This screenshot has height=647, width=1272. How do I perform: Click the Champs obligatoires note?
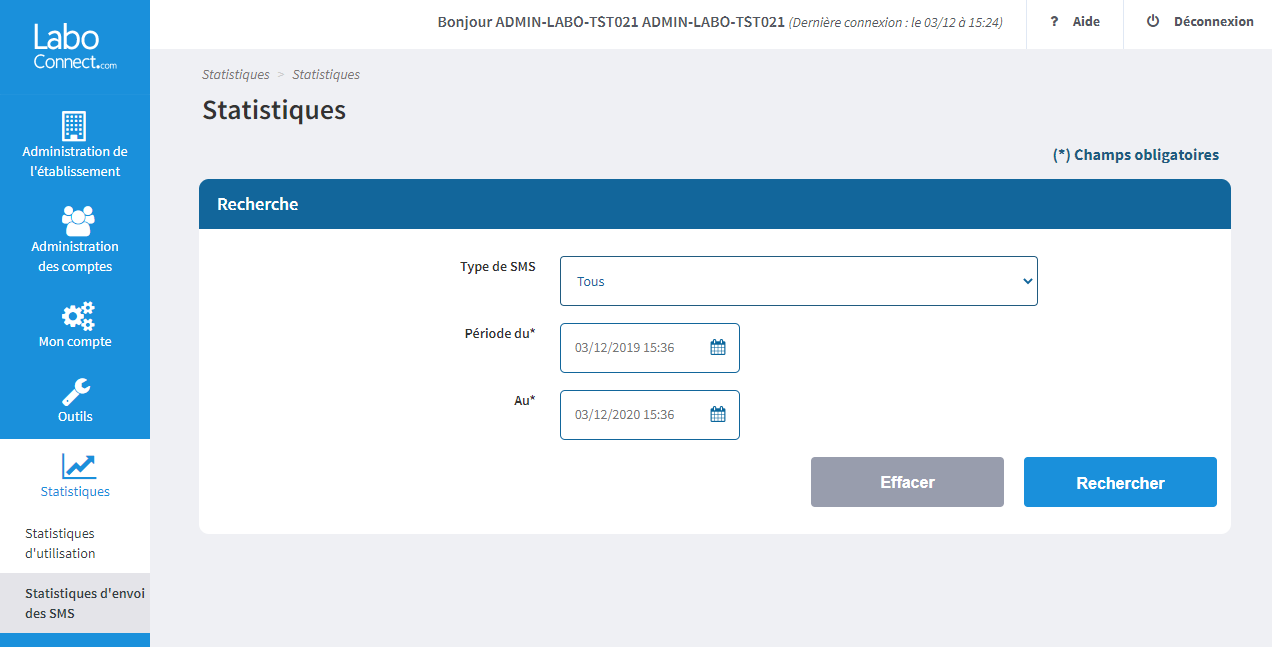click(x=1136, y=155)
